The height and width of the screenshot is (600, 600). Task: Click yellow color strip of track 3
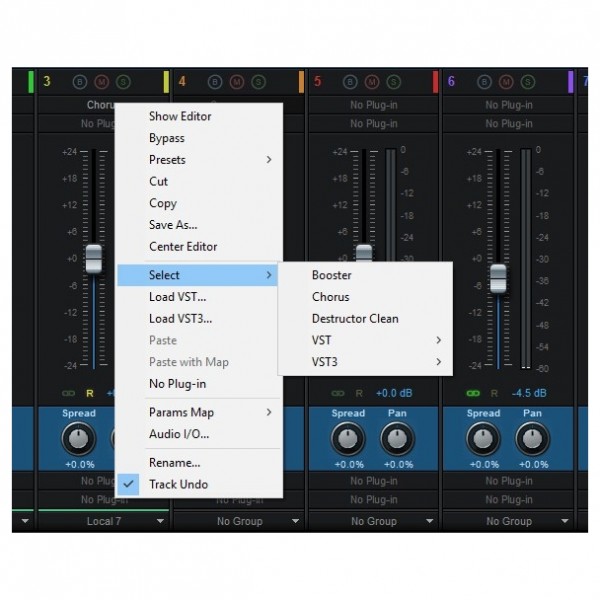click(x=166, y=82)
